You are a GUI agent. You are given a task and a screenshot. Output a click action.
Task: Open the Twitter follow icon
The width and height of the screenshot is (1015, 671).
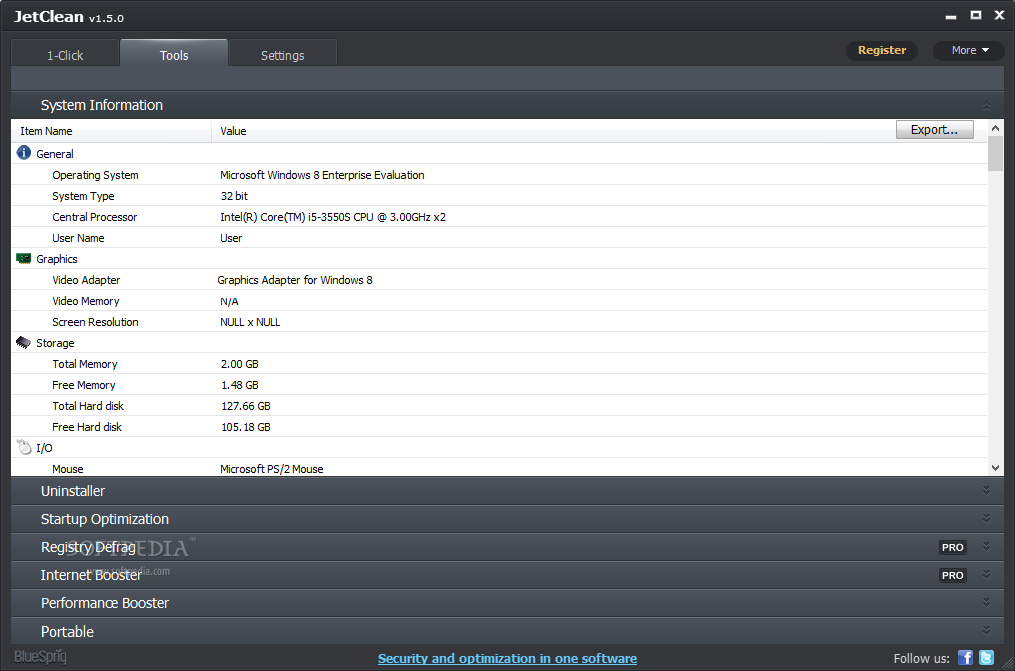point(987,657)
